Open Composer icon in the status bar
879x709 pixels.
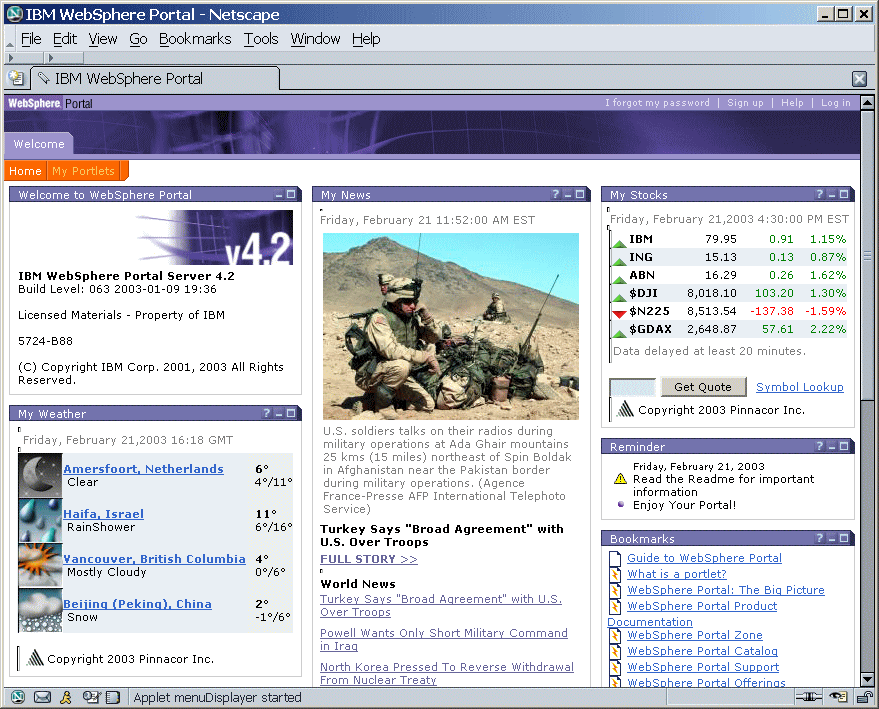pos(91,697)
